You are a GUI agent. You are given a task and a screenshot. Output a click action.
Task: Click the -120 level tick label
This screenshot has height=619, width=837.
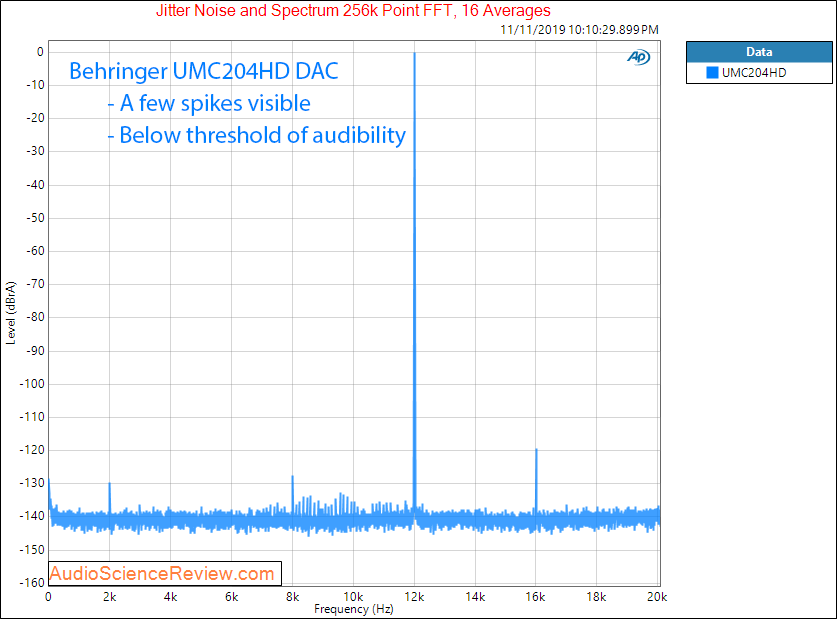click(x=32, y=450)
